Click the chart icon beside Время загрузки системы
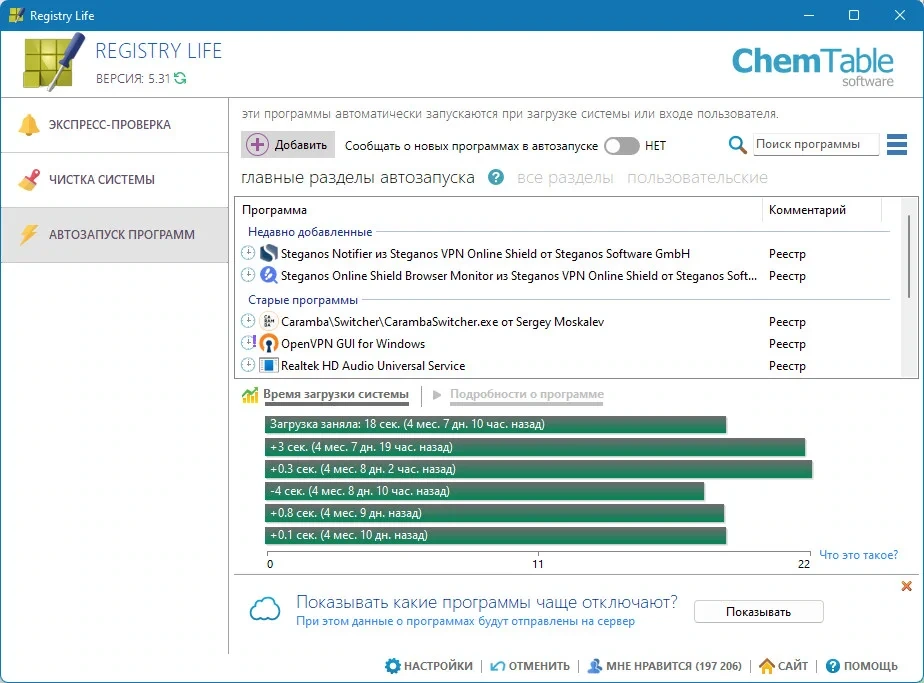This screenshot has height=683, width=924. coord(250,395)
